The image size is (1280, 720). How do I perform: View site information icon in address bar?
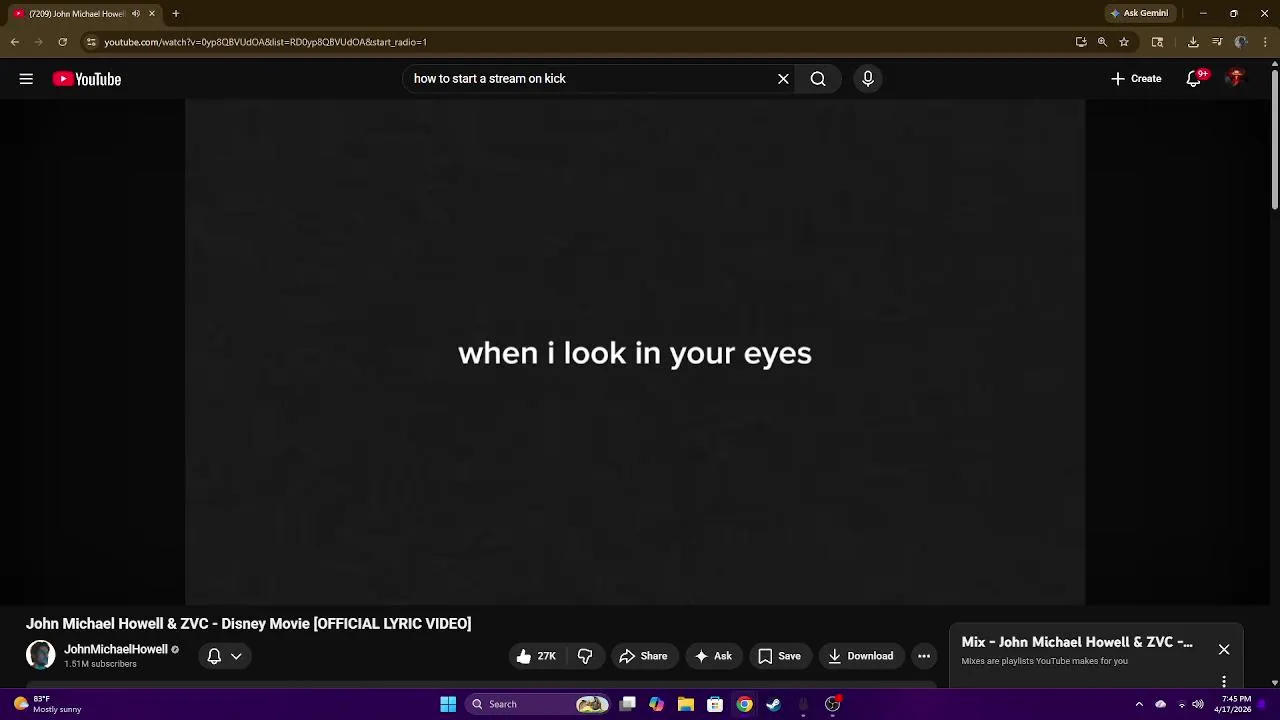[x=91, y=42]
